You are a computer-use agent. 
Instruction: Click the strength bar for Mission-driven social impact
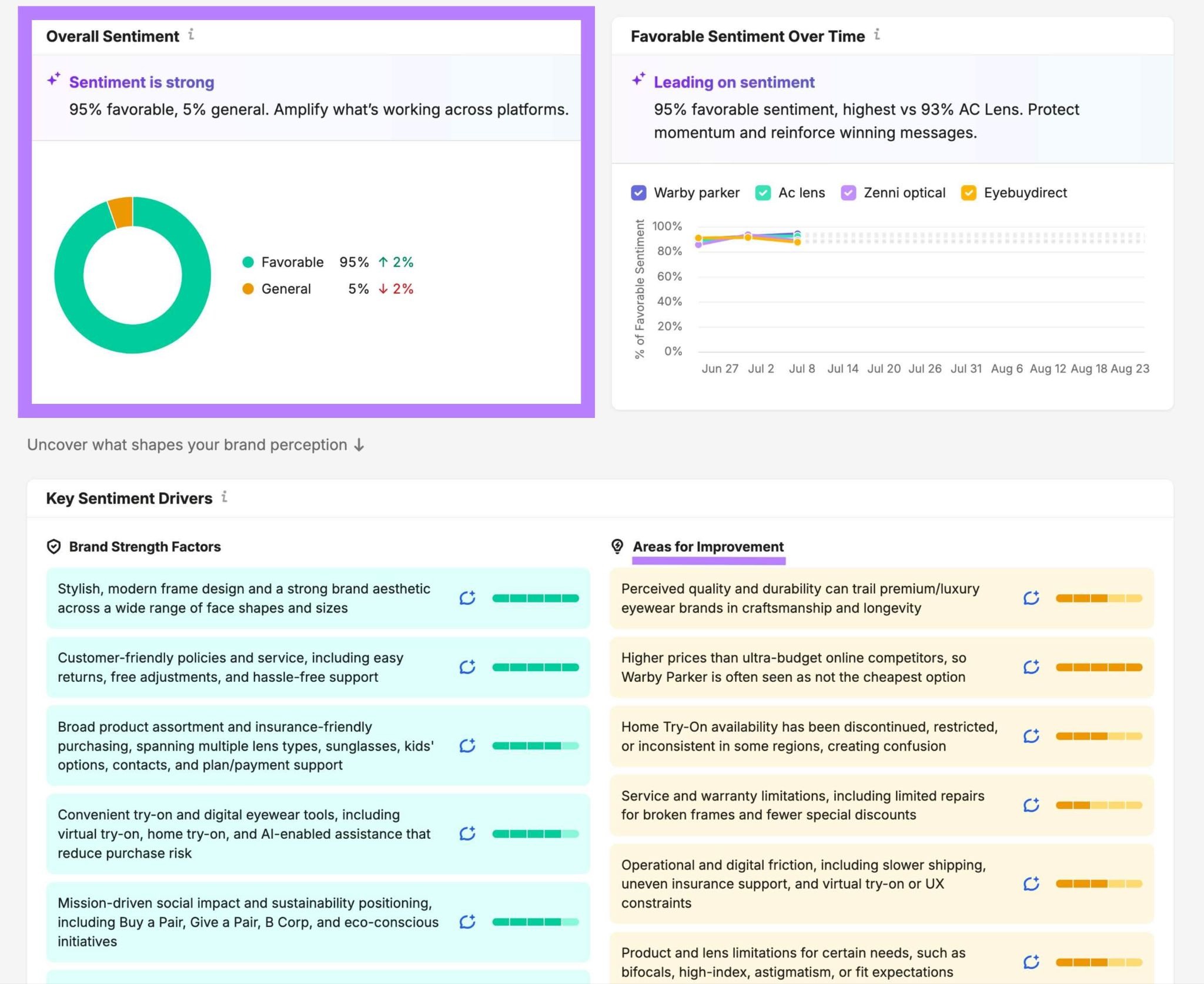[536, 922]
